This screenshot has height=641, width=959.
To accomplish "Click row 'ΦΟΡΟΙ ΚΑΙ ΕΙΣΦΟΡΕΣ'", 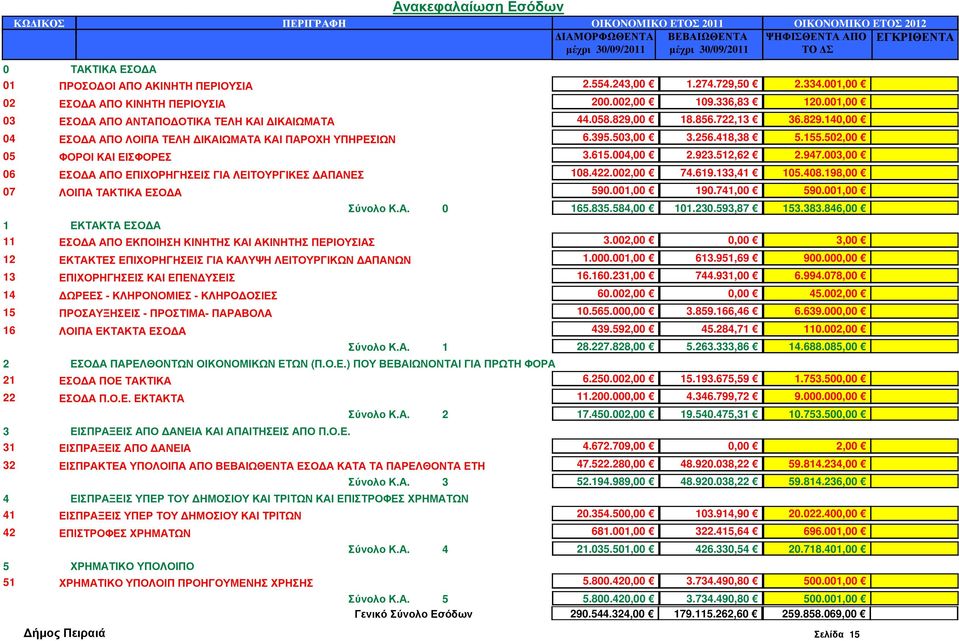I will click(x=115, y=157).
